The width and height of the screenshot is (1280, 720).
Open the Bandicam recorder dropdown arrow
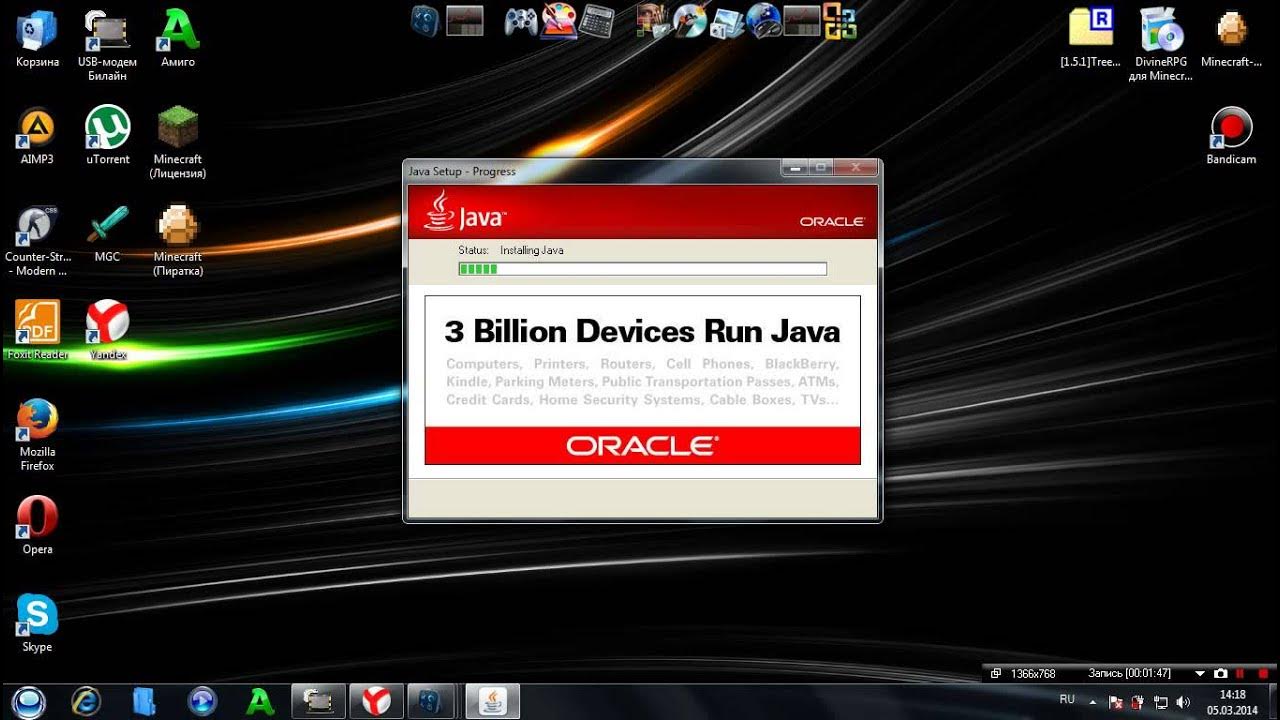tap(1201, 674)
